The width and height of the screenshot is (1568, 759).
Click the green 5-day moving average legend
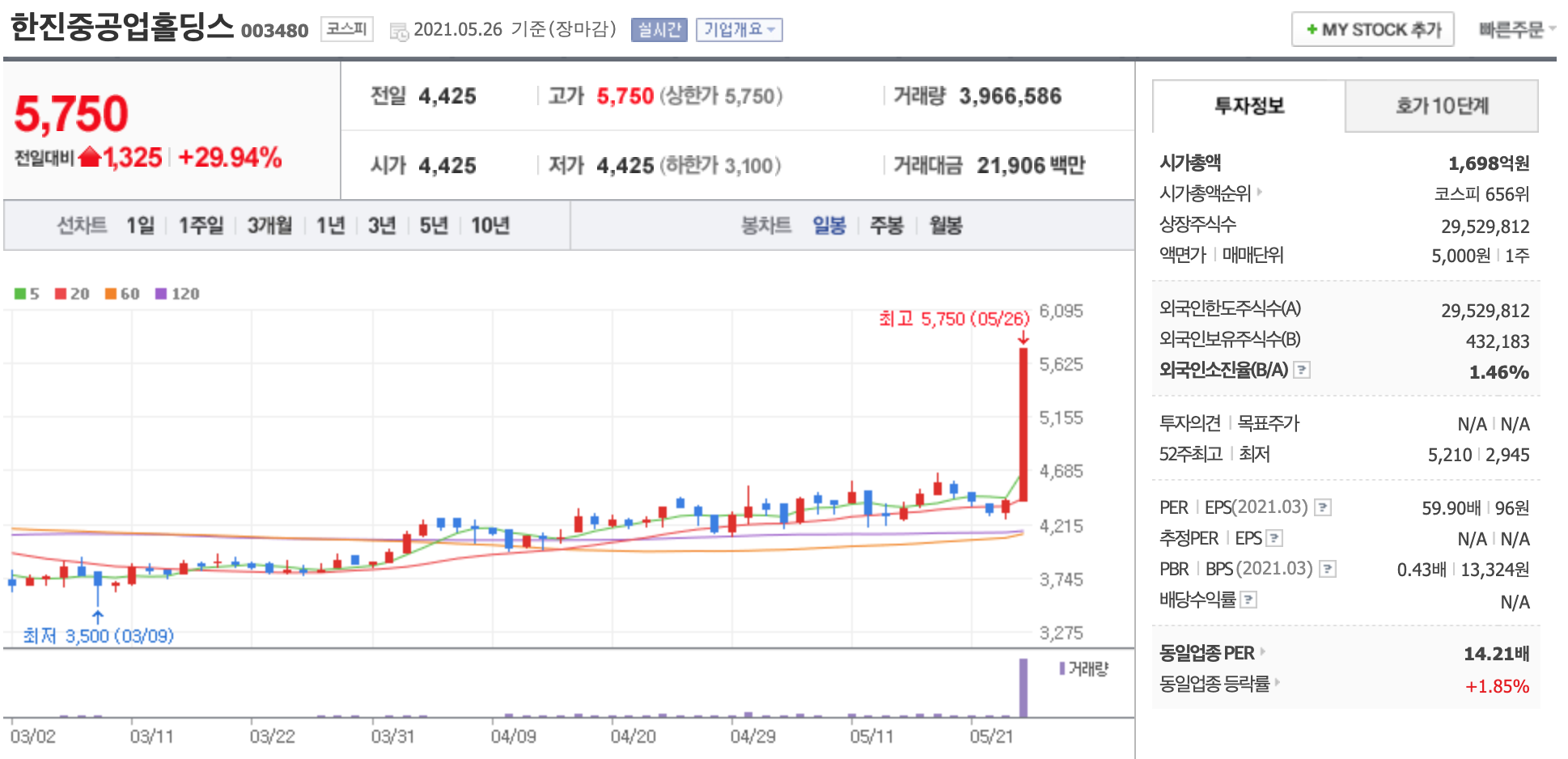27,294
